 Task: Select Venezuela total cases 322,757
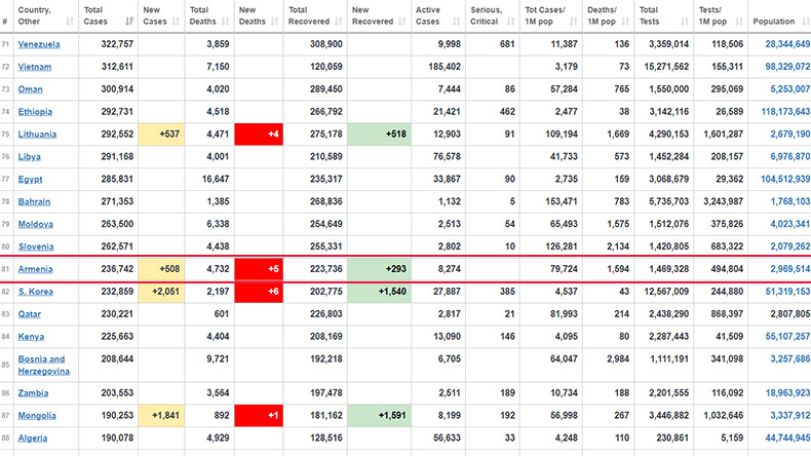pos(117,44)
